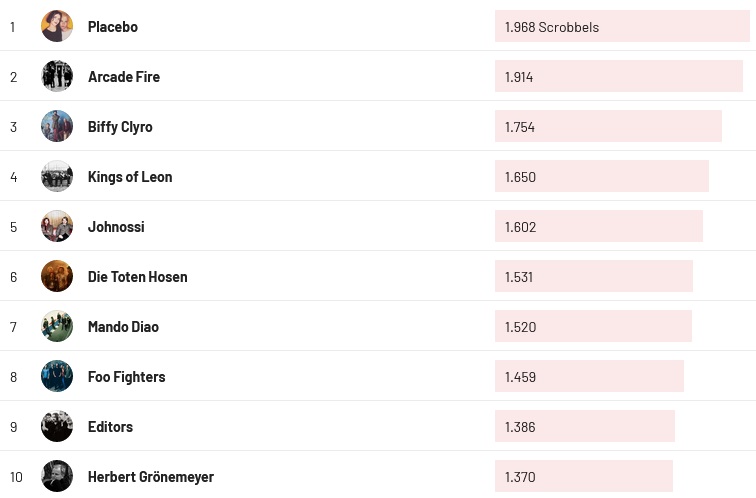This screenshot has height=498, width=756.
Task: Click the Mando Diao avatar image
Action: point(57,326)
